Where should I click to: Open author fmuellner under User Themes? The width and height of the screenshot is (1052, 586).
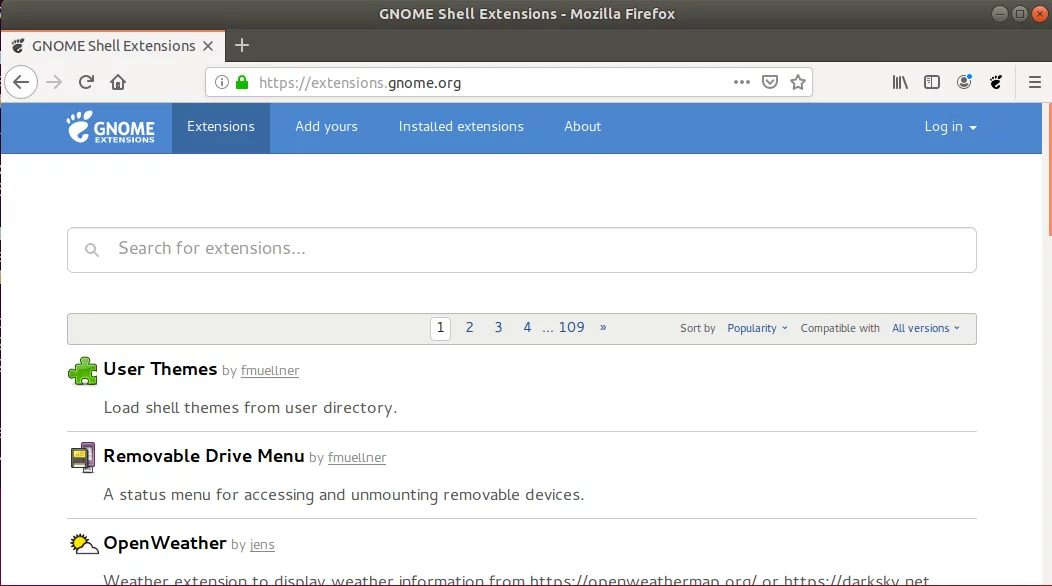click(x=270, y=371)
